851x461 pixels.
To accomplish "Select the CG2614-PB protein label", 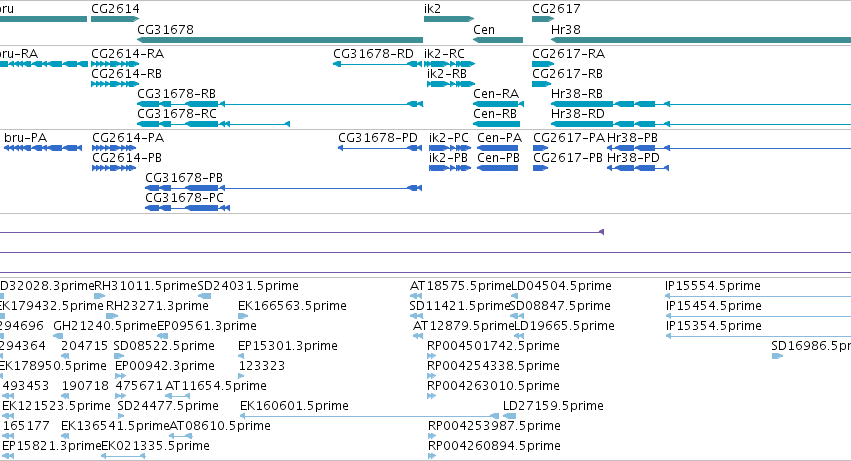I will click(127, 157).
